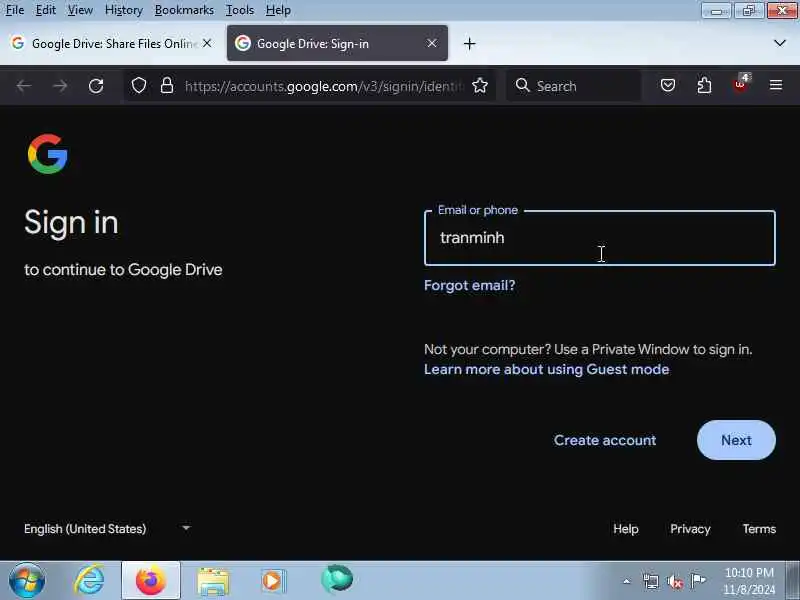Open Windows Media Player from the taskbar

(x=273, y=581)
